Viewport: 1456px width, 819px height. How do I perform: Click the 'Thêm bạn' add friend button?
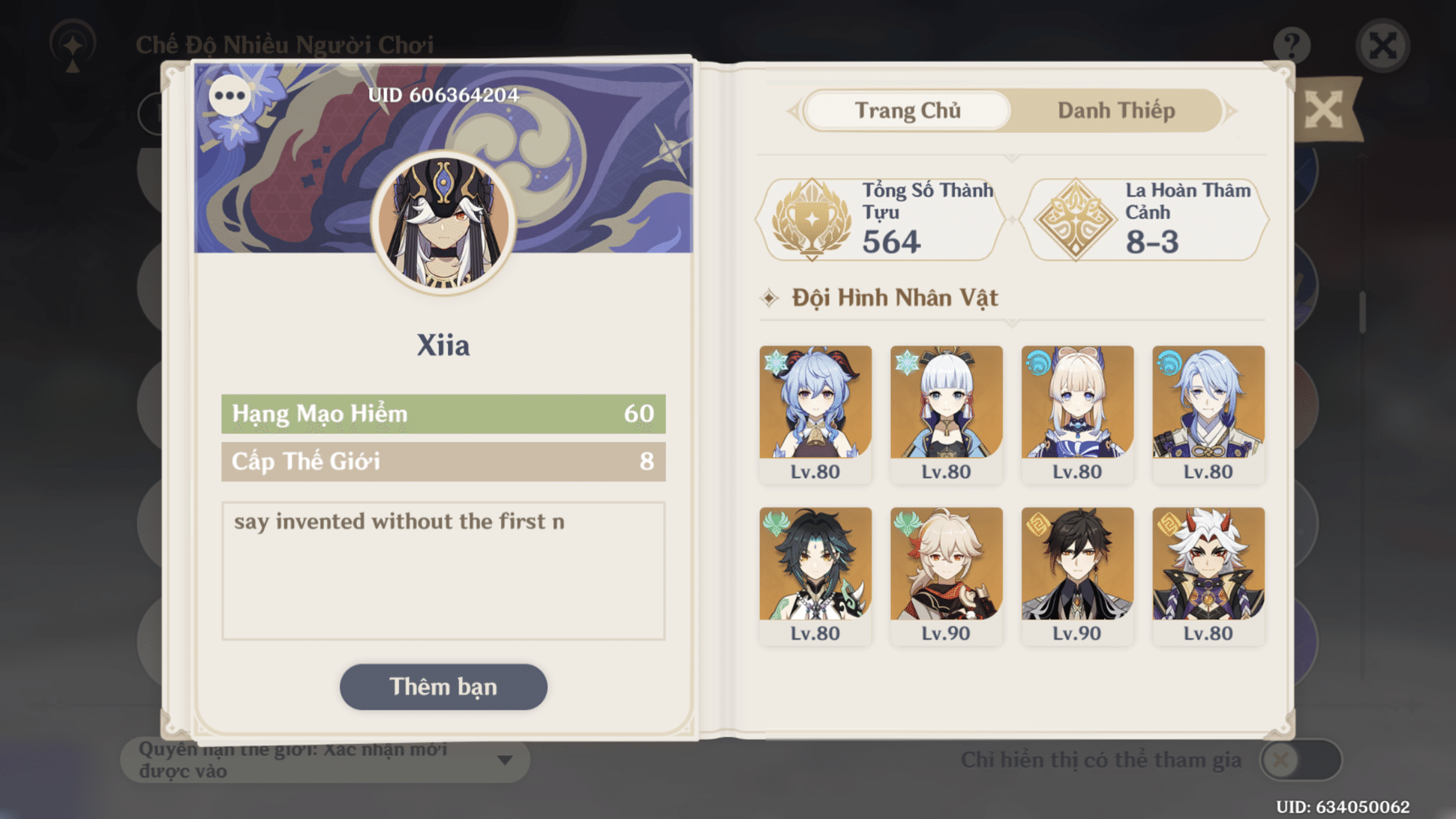[443, 686]
